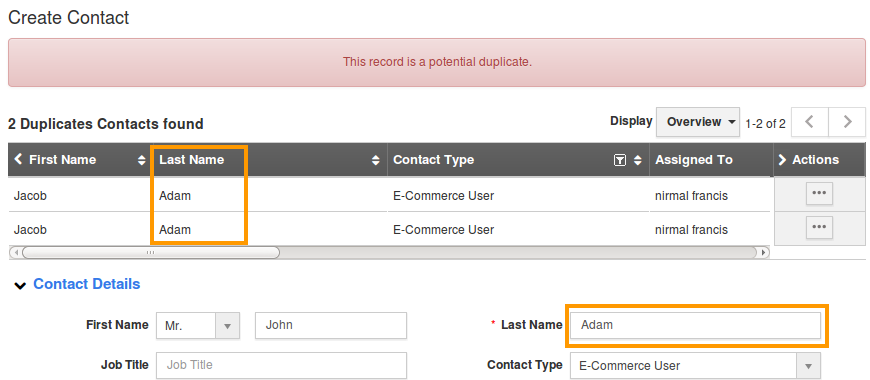Expand the Actions column chevron
870x380 pixels.
coord(782,160)
